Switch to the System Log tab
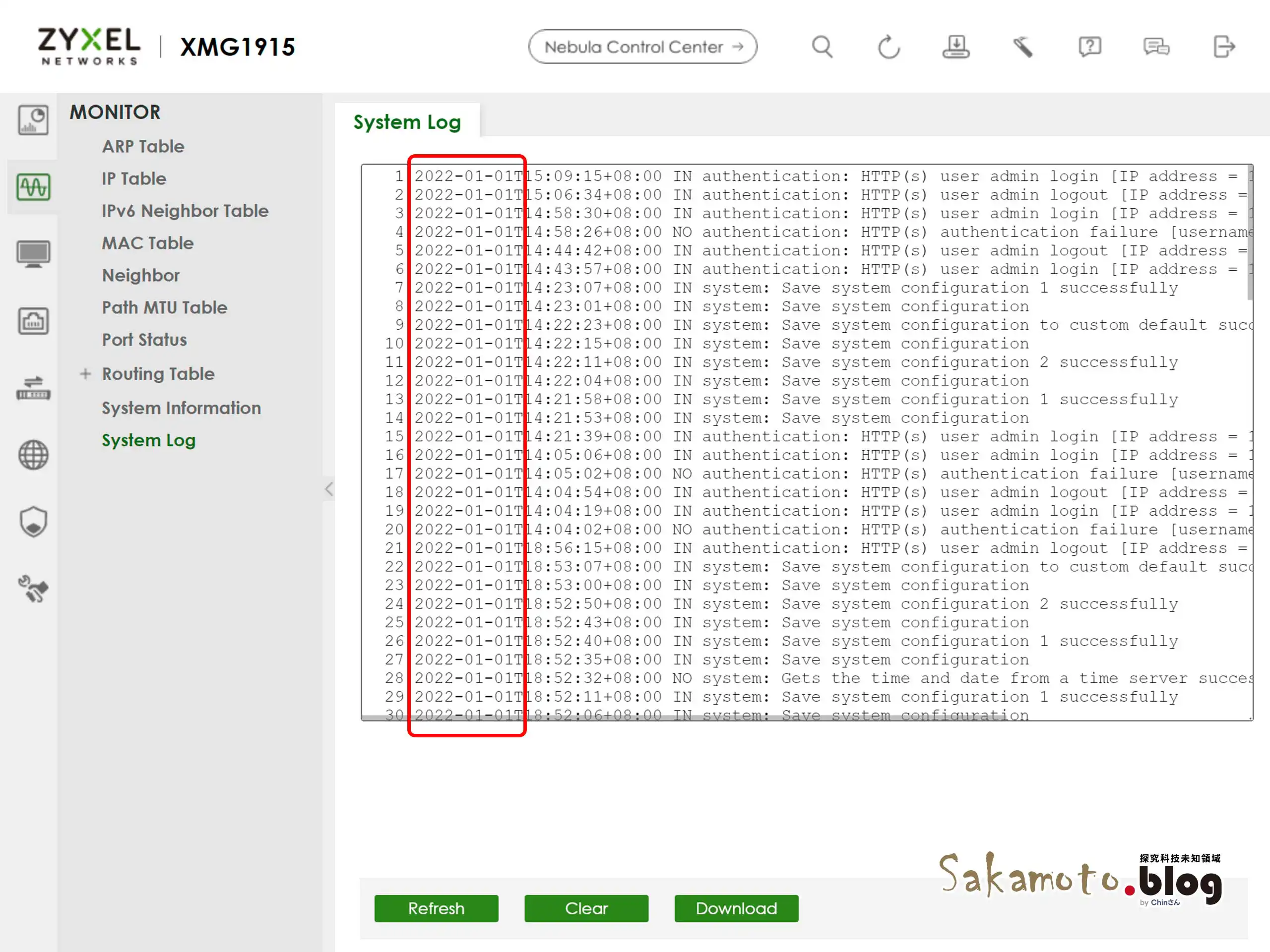The height and width of the screenshot is (952, 1270). click(x=407, y=121)
